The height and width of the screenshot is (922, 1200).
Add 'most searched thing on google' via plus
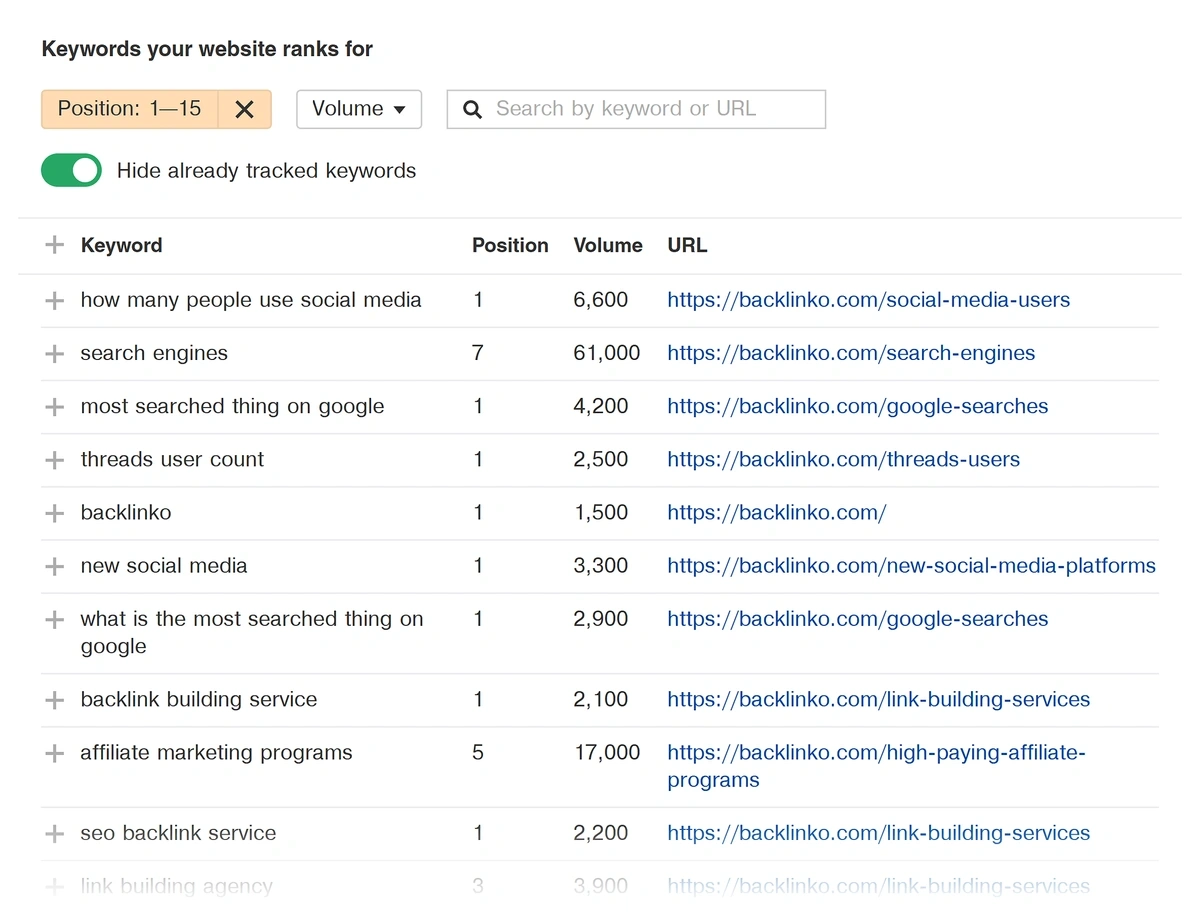click(x=55, y=406)
